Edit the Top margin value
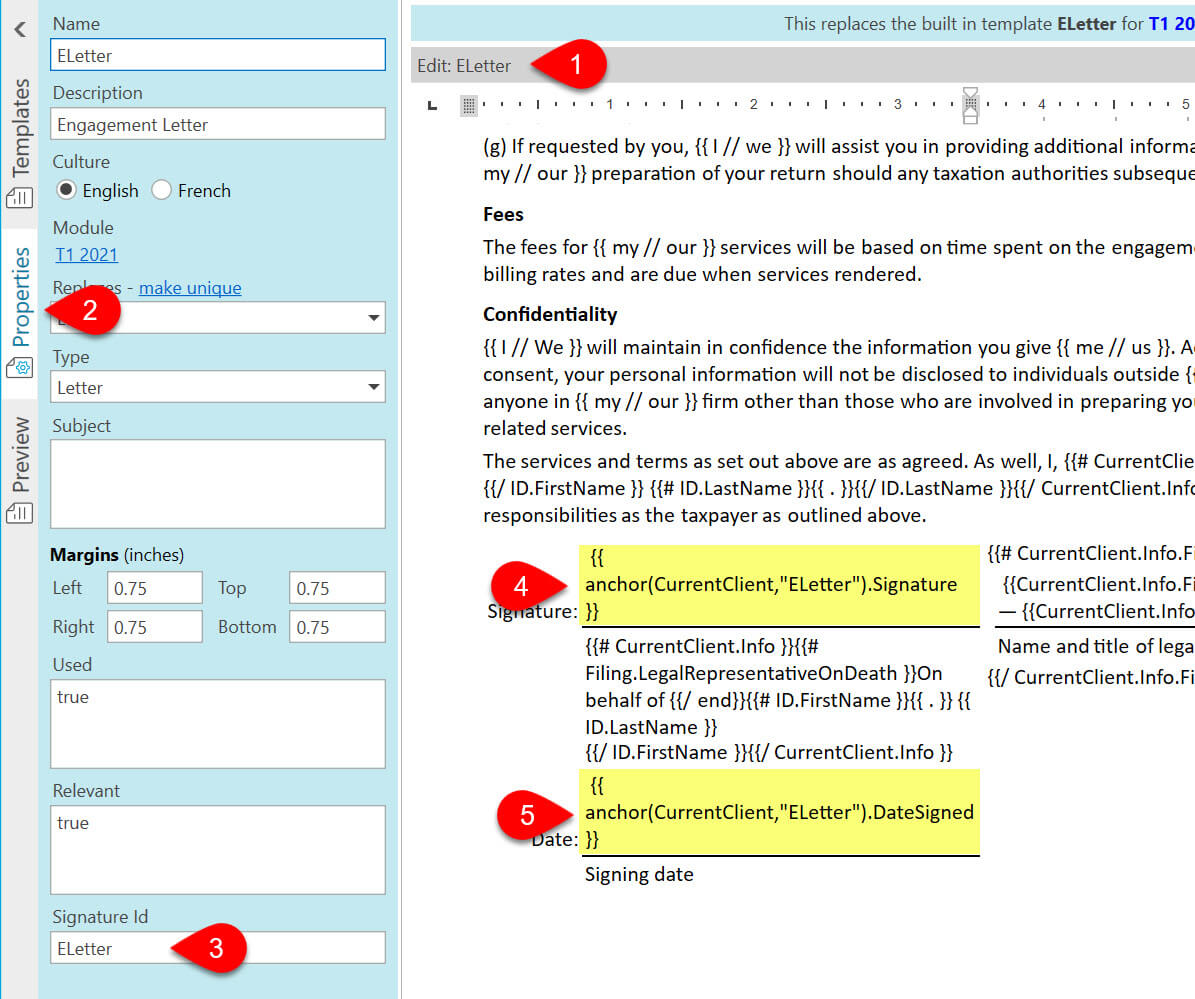 pos(338,588)
